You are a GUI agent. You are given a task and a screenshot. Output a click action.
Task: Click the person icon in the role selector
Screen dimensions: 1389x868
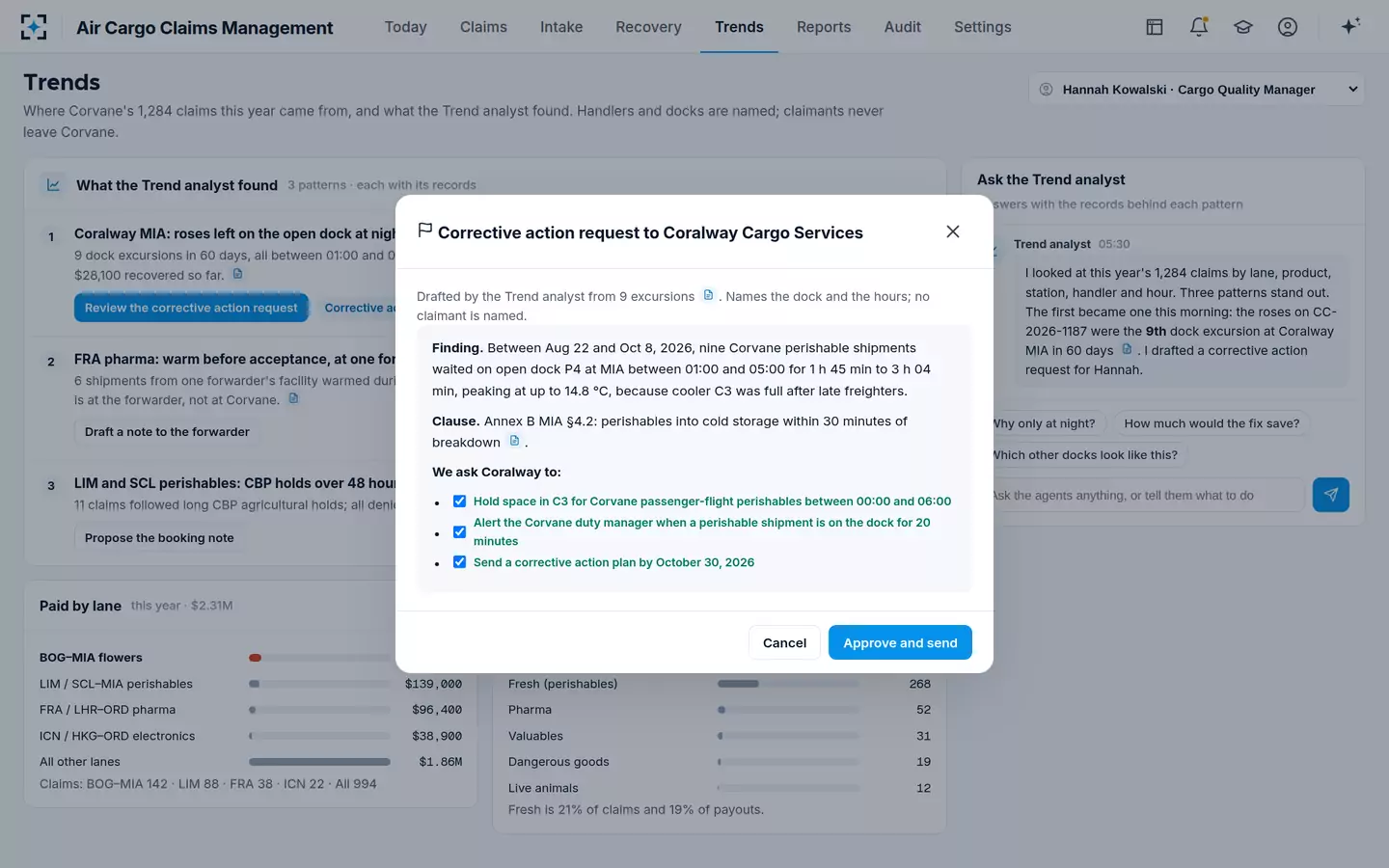[1046, 90]
